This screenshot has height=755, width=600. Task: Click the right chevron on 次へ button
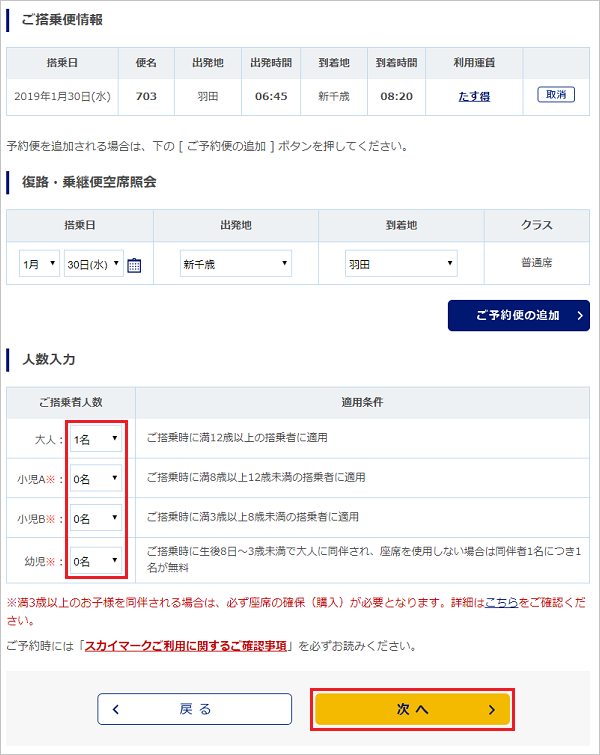491,709
